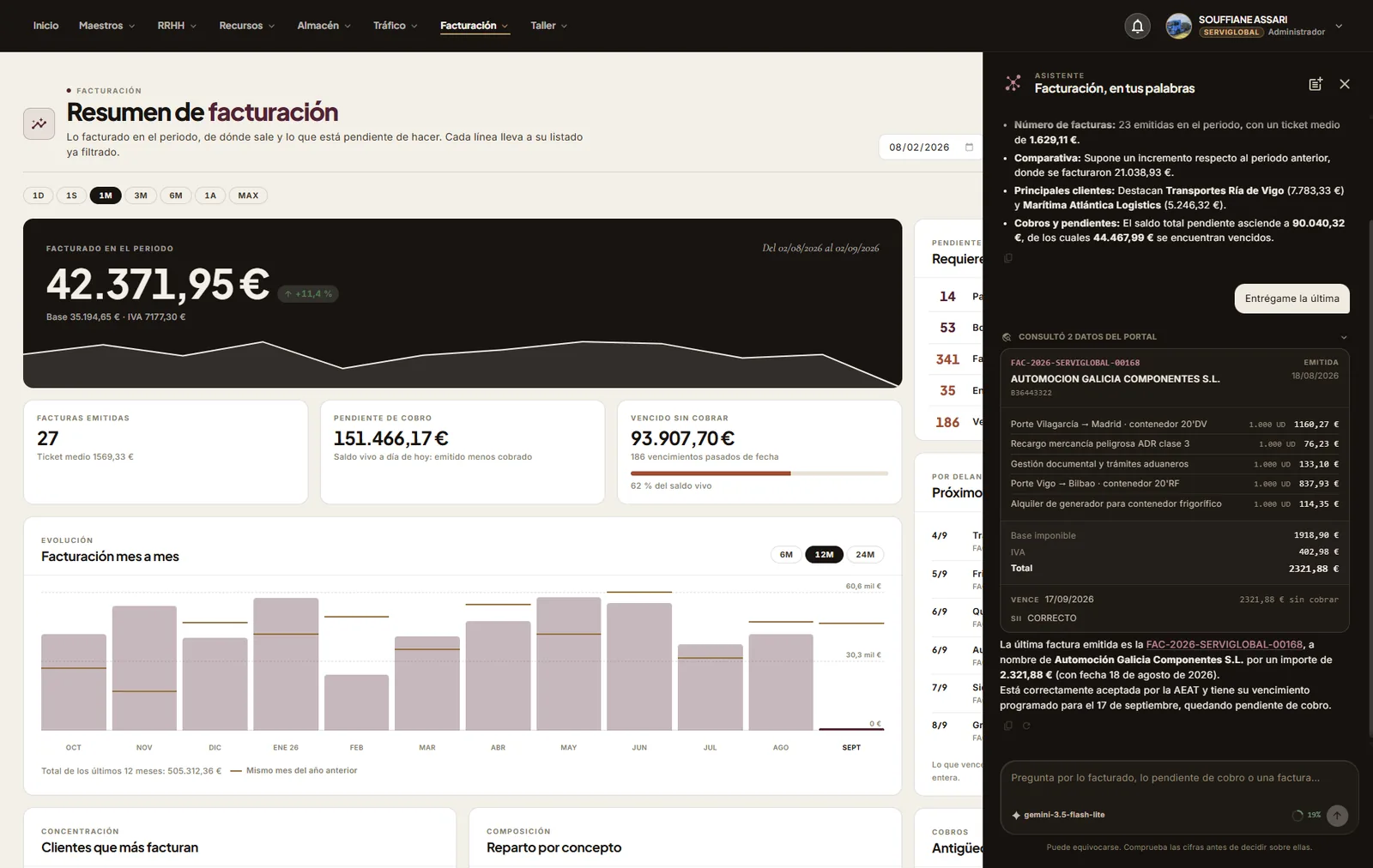Click the assistant sparkle logo icon
This screenshot has width=1373, height=868.
click(x=1013, y=83)
